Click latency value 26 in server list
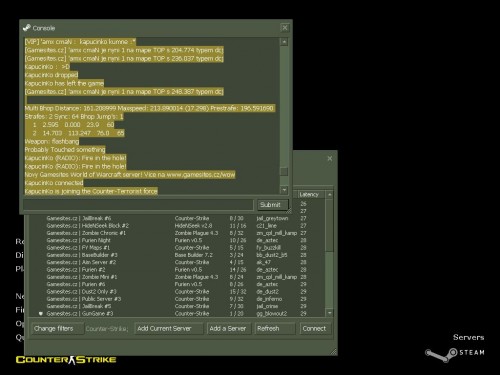The image size is (500, 375). [x=303, y=204]
